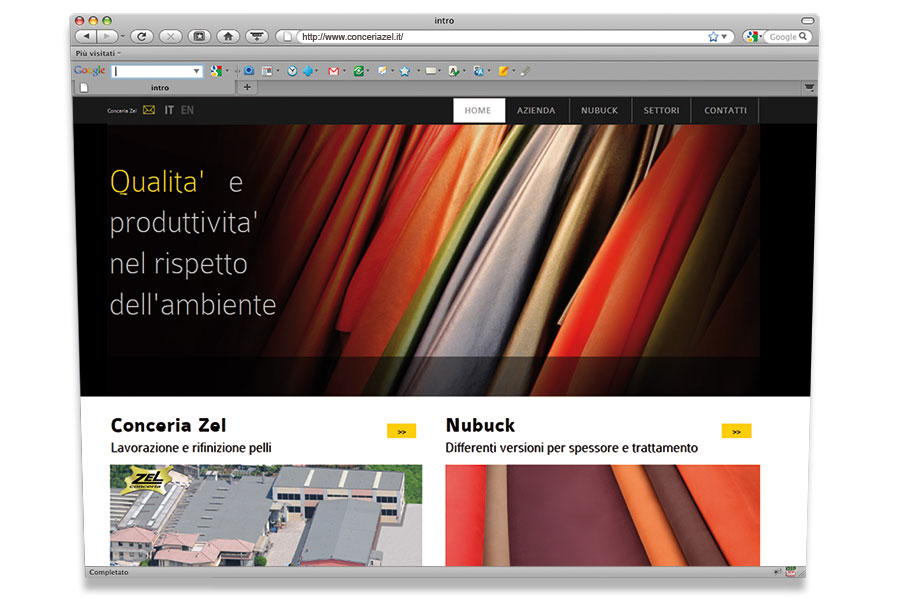Screen dimensions: 900x600
Task: Click the status bar add-on icon
Action: (791, 572)
